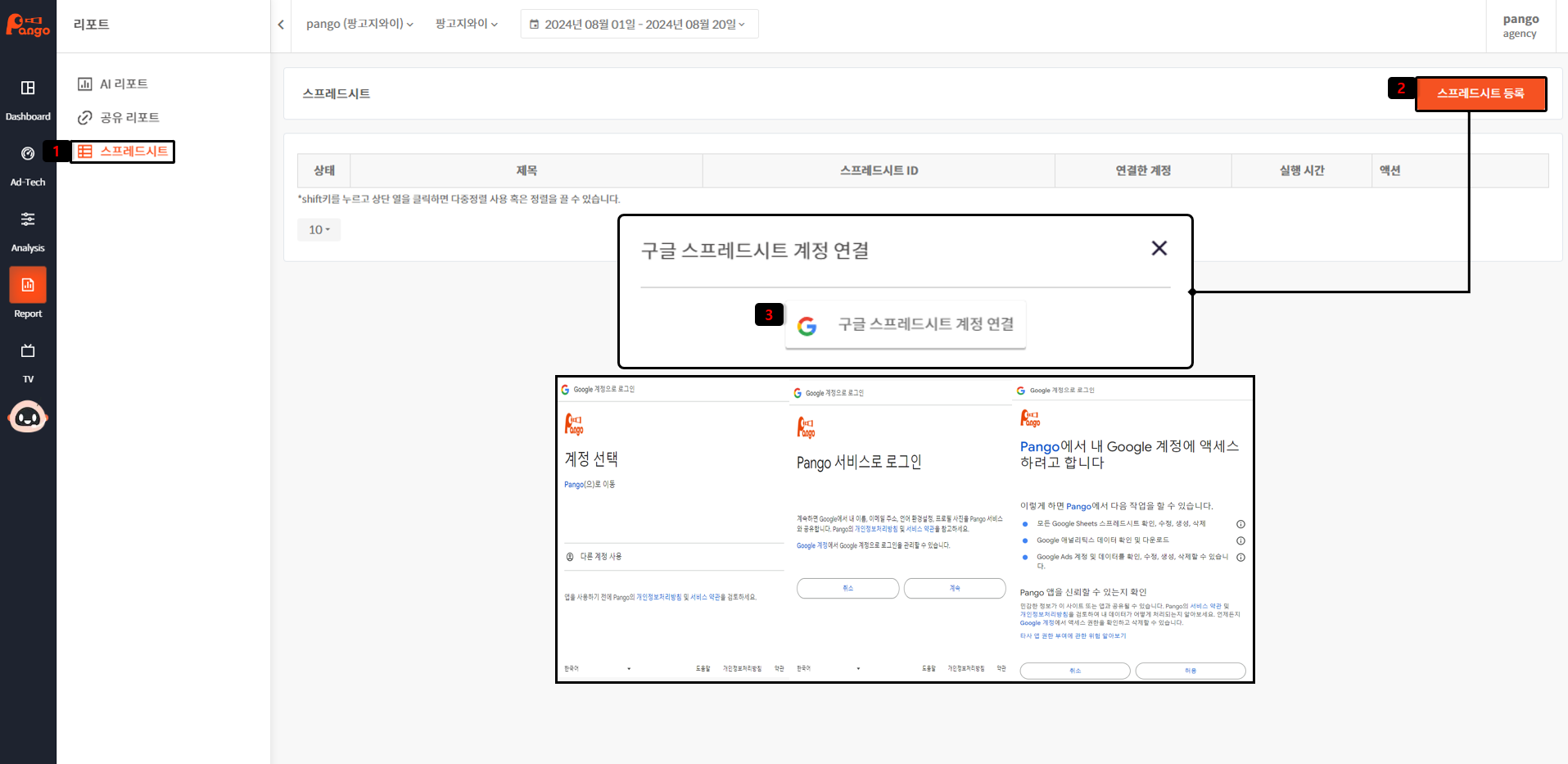
Task: Sort by the 연결한 계정 column header
Action: coord(1143,170)
